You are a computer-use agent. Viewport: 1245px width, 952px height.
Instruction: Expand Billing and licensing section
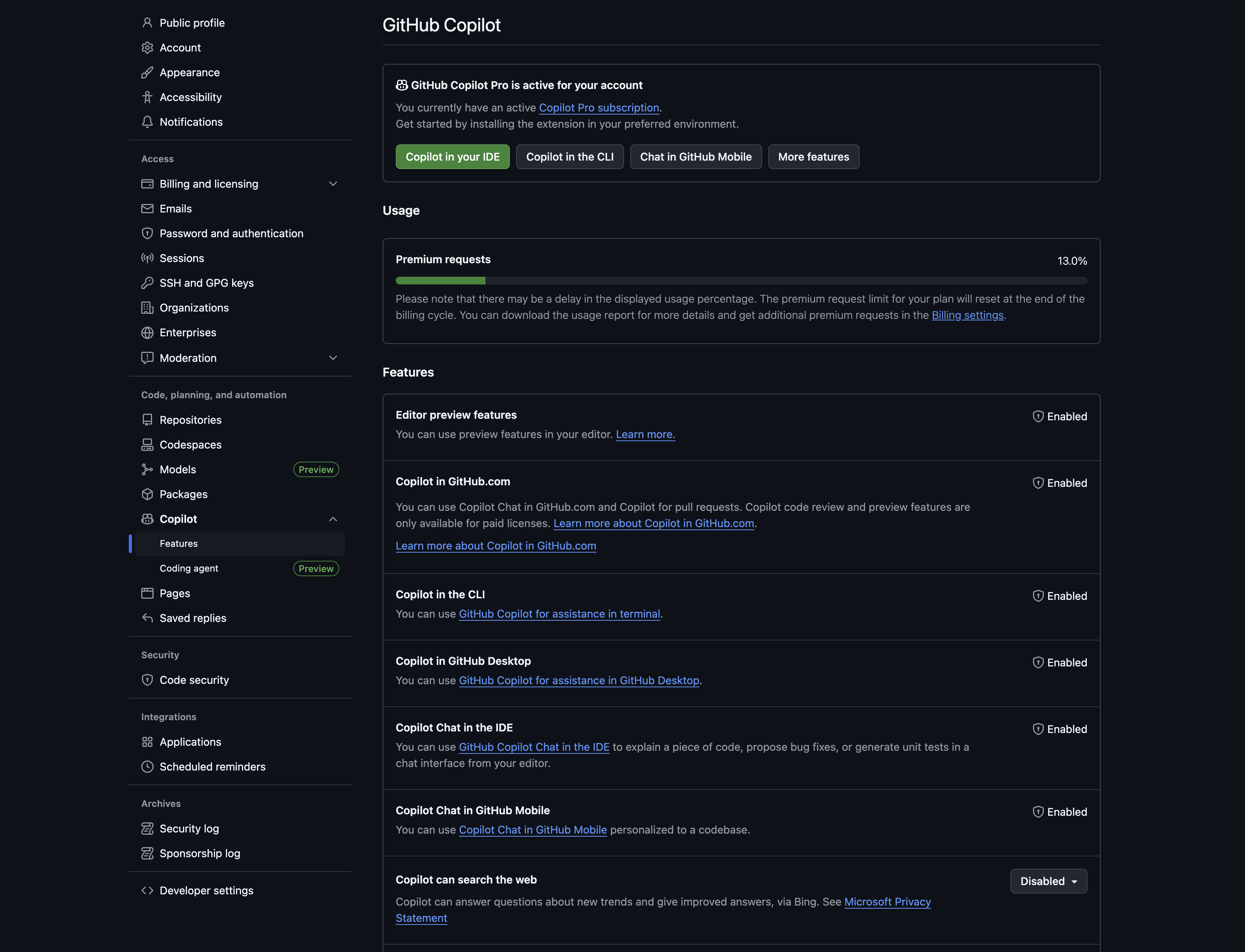333,183
